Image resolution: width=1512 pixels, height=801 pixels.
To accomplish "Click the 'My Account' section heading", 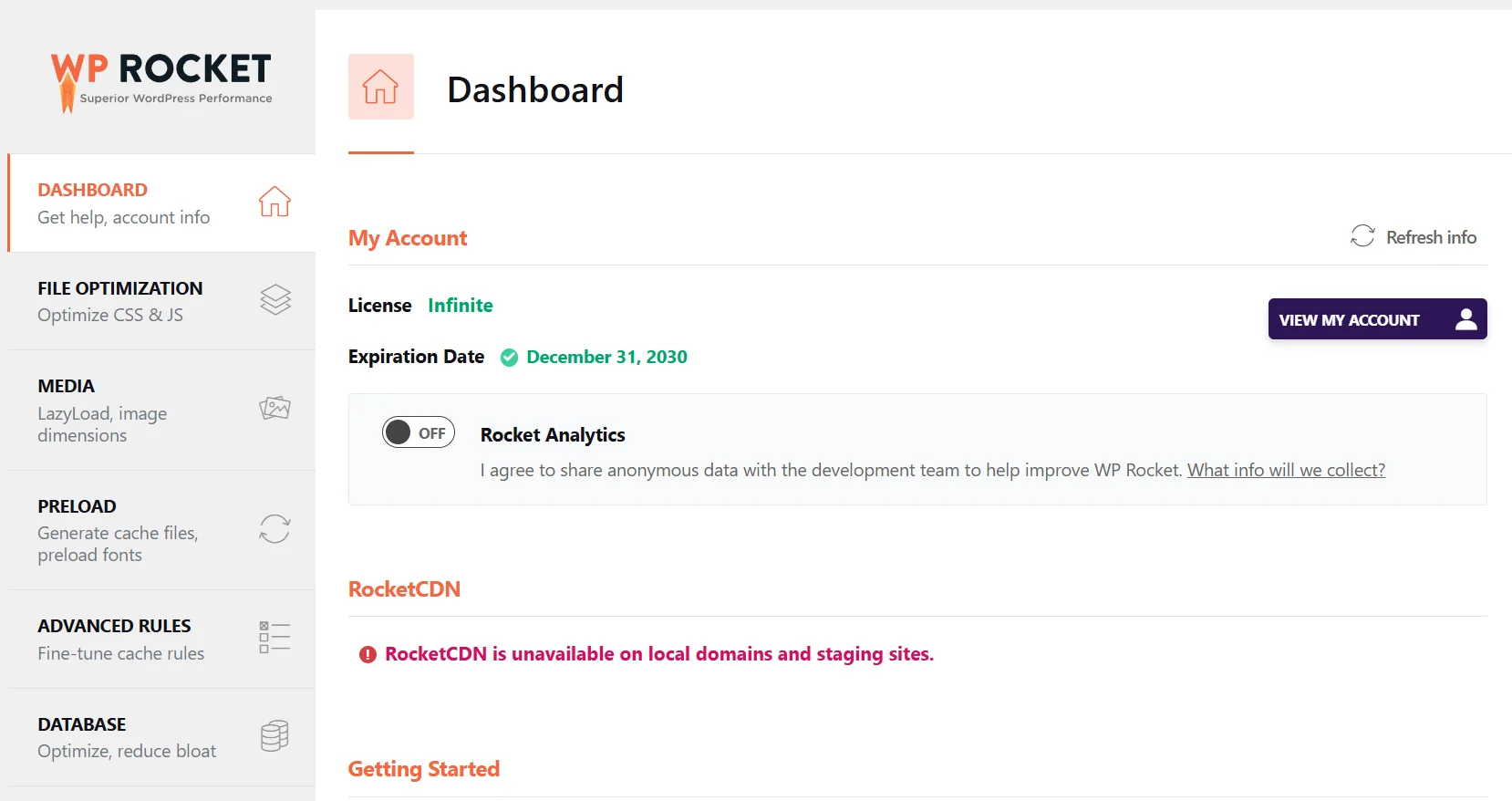I will (x=408, y=239).
